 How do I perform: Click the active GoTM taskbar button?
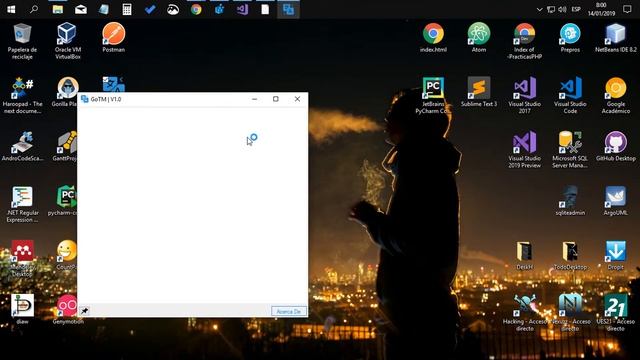(288, 9)
